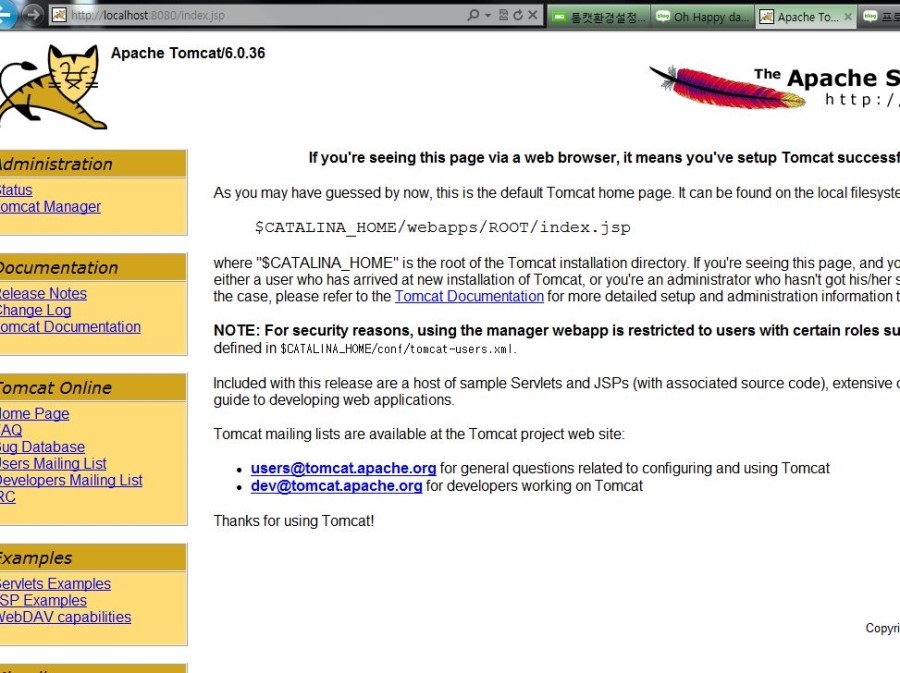Click the stop loading X icon
This screenshot has height=673, width=900.
pyautogui.click(x=533, y=15)
